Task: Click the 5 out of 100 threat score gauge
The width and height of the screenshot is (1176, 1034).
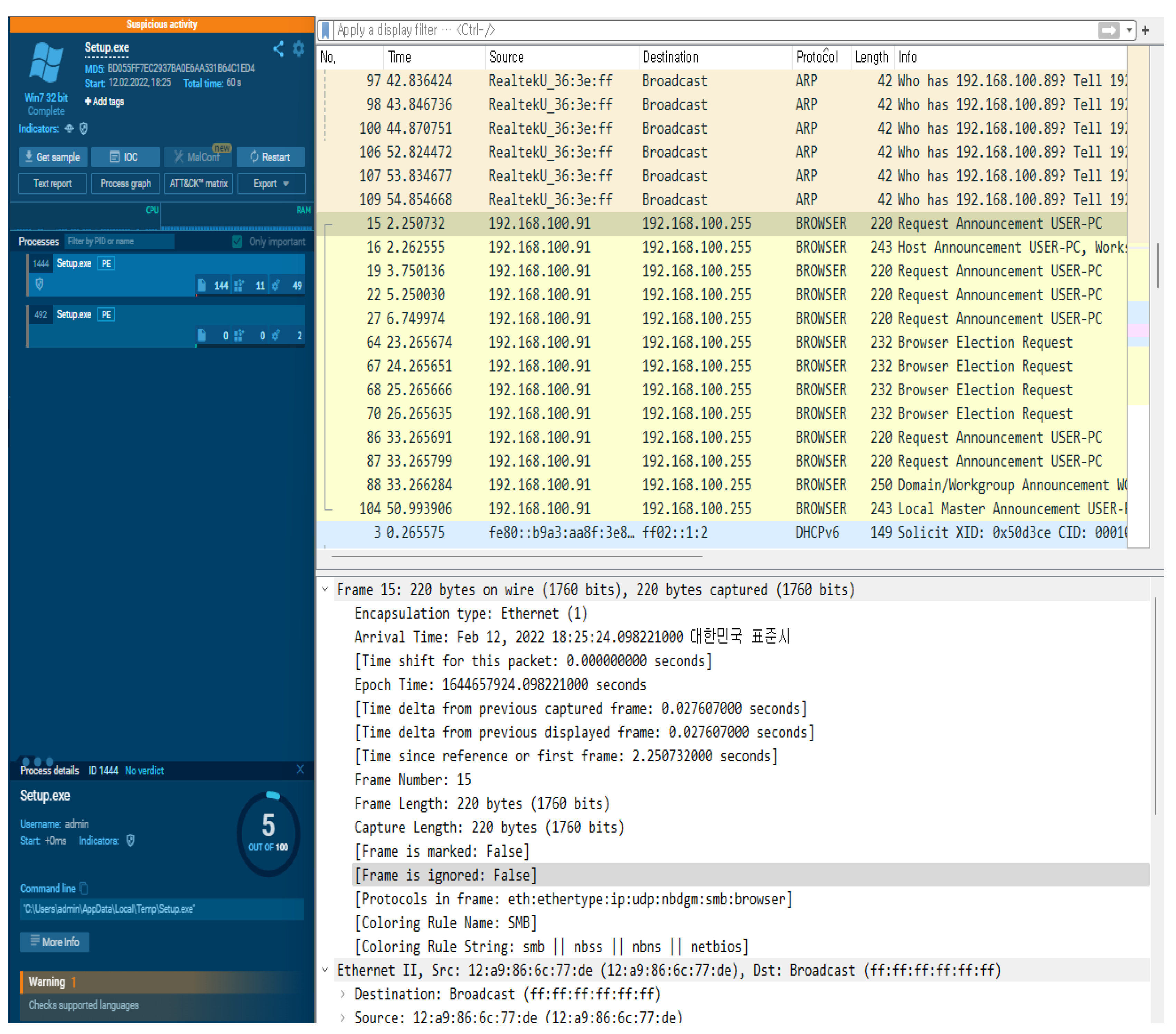Action: click(267, 830)
